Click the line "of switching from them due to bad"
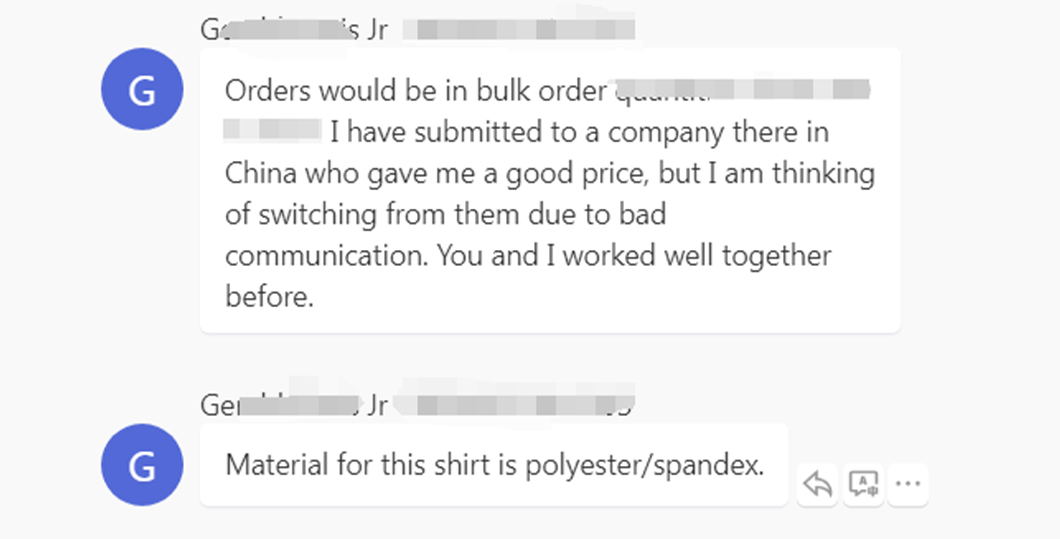The width and height of the screenshot is (1060, 539). coord(445,215)
